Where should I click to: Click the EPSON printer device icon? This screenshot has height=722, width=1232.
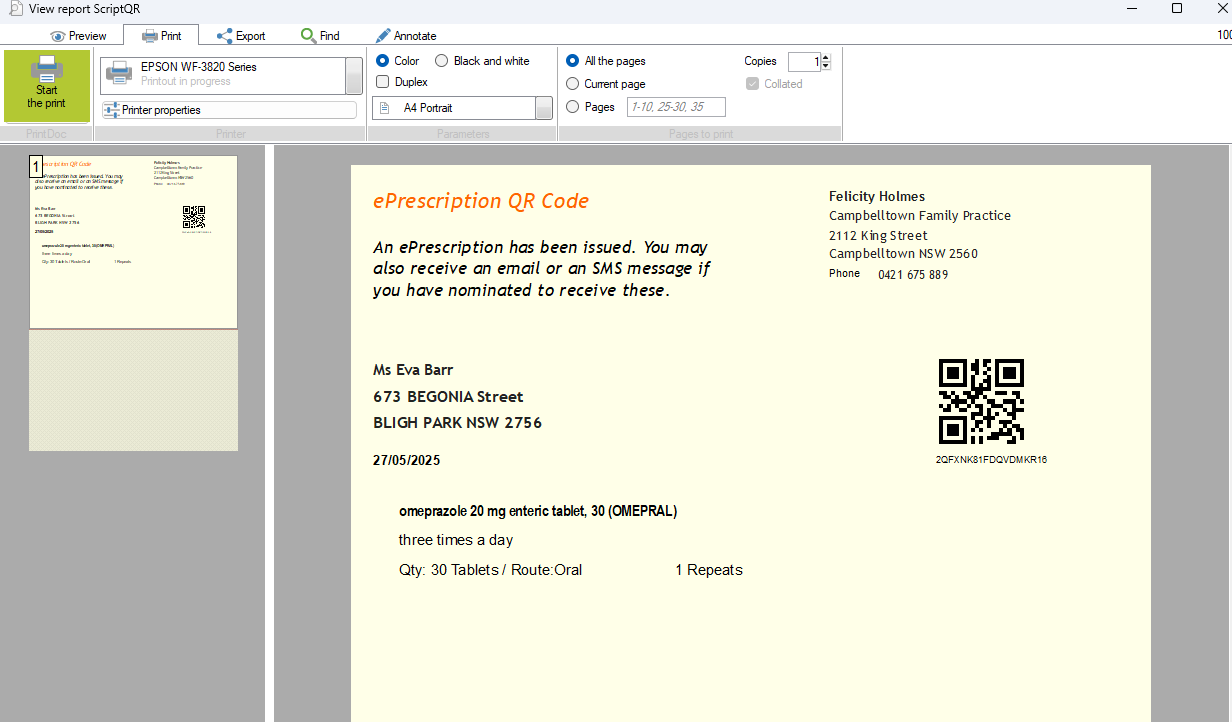pyautogui.click(x=119, y=72)
